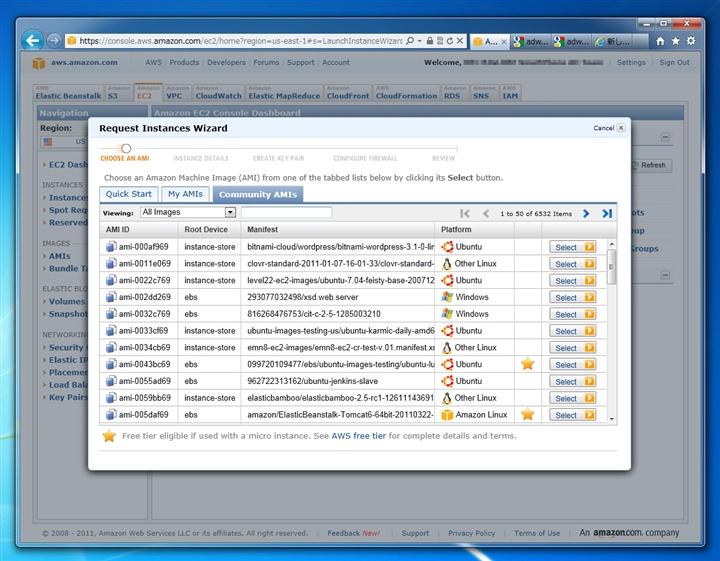
Task: Select the ami-0043bc69 Ubuntu ebs image
Action: 573,365
